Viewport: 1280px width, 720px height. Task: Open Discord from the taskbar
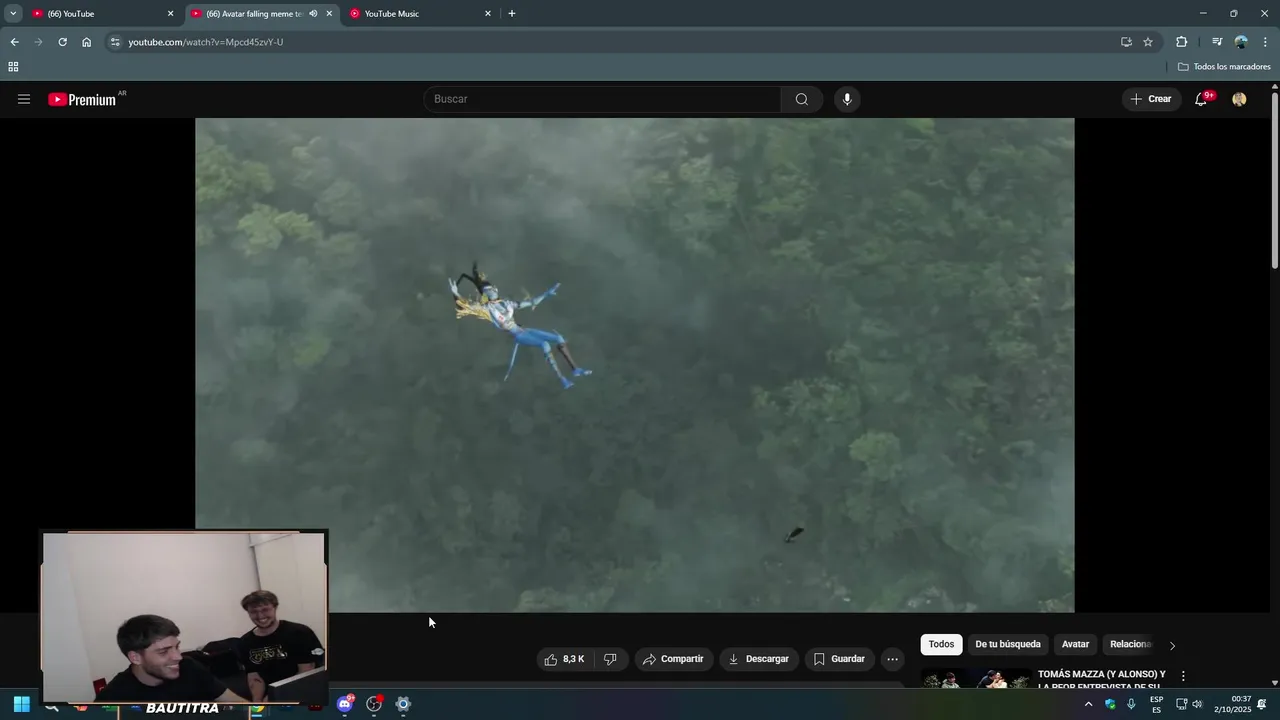(x=345, y=704)
